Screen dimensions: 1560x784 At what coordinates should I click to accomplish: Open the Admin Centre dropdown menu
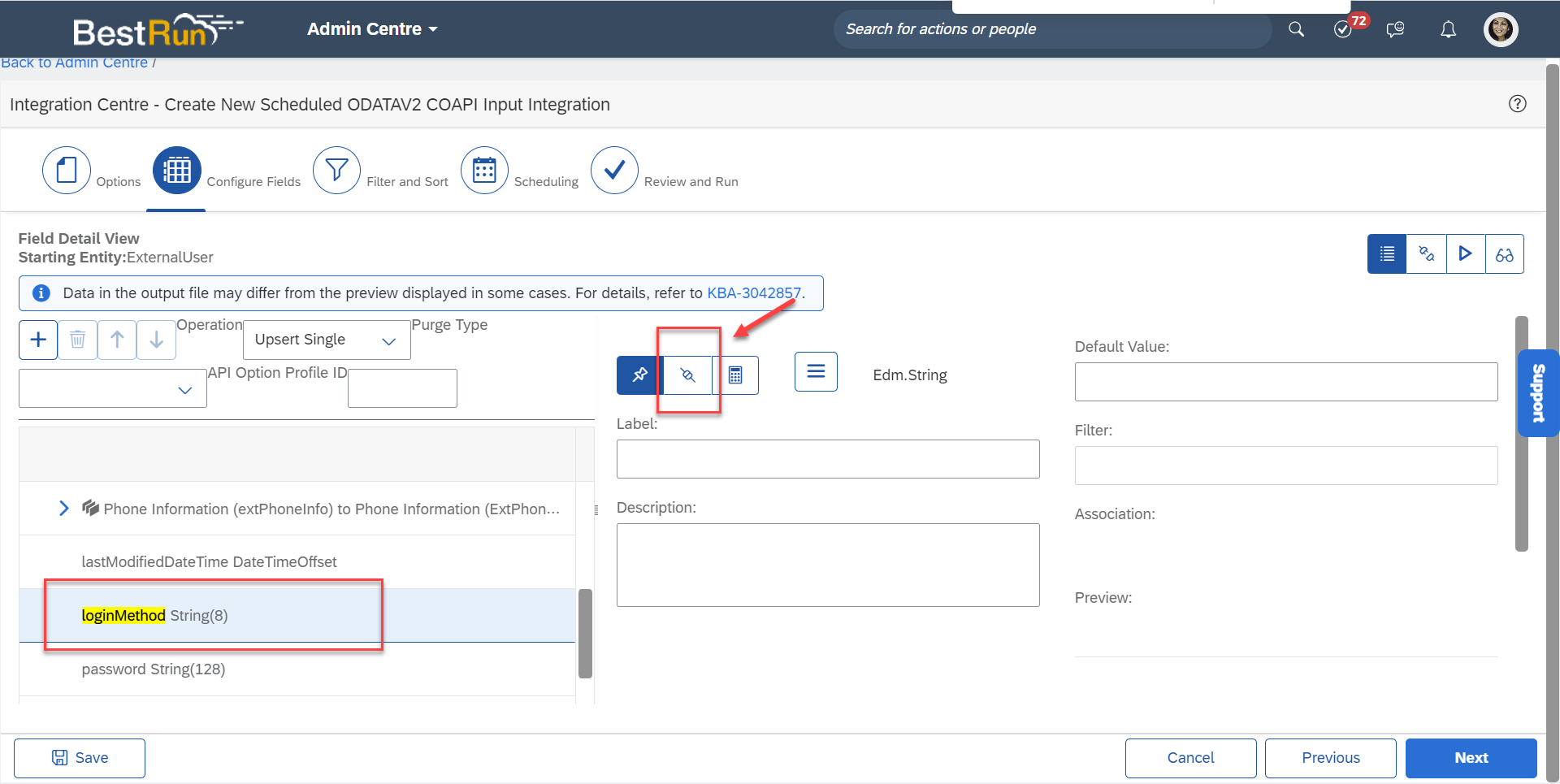point(372,29)
